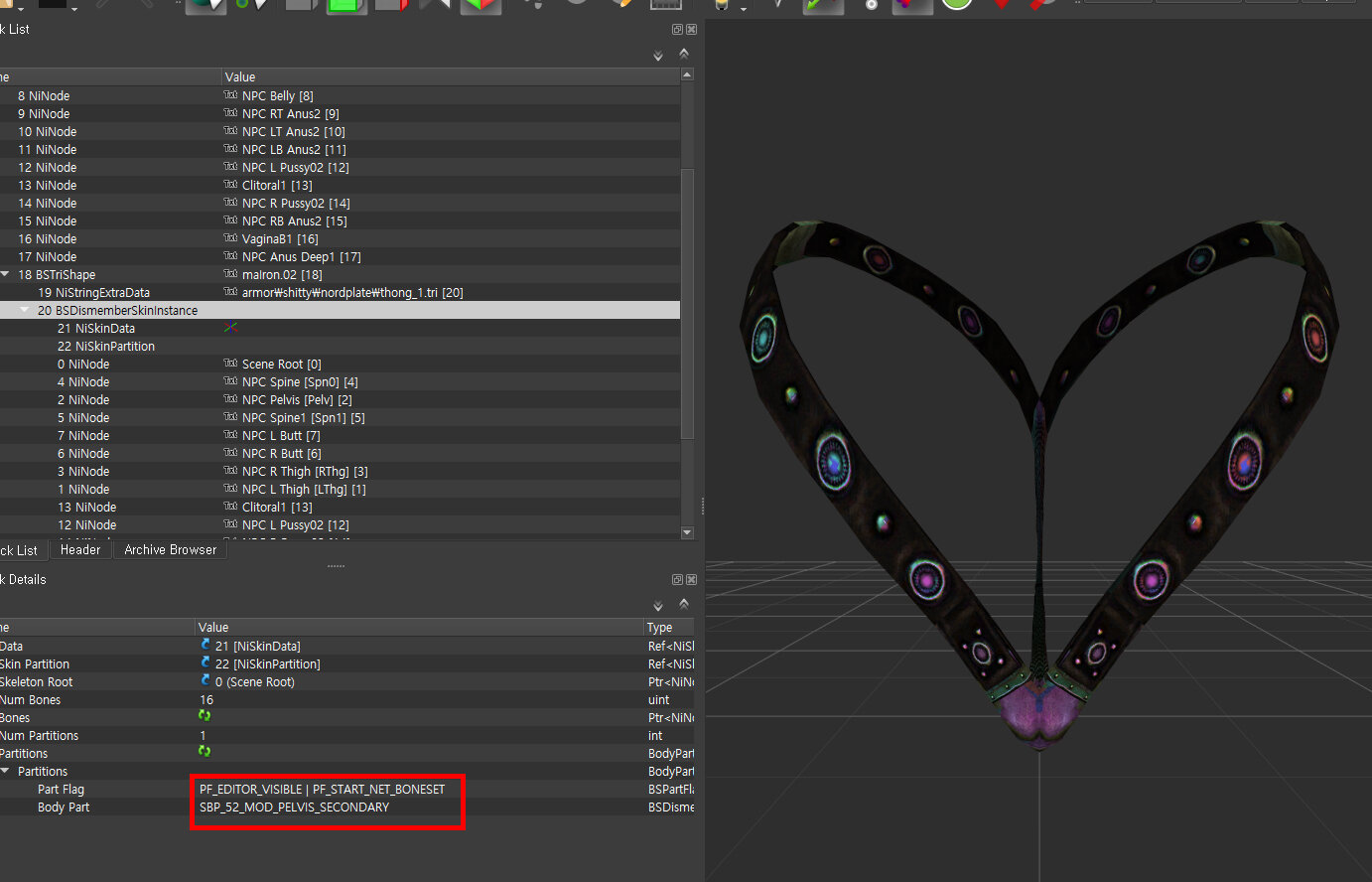Click the axis icon on the 21 NiSkinData row
Screen dimensions: 1372x882
click(230, 328)
